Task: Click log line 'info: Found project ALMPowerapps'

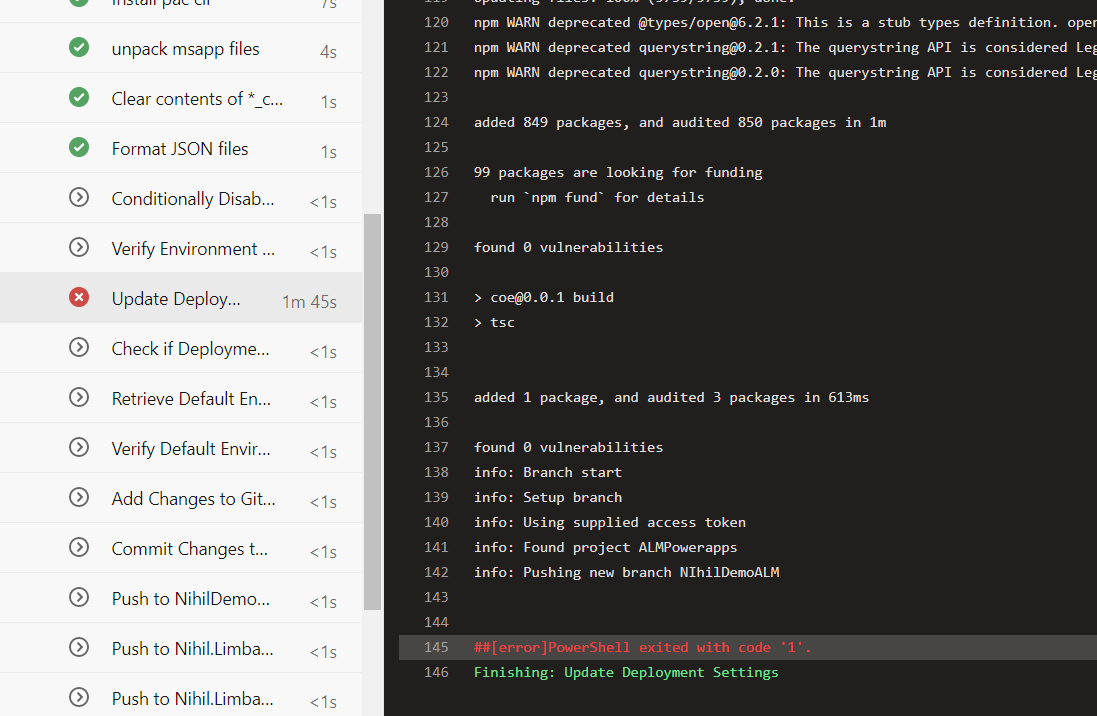Action: [605, 547]
